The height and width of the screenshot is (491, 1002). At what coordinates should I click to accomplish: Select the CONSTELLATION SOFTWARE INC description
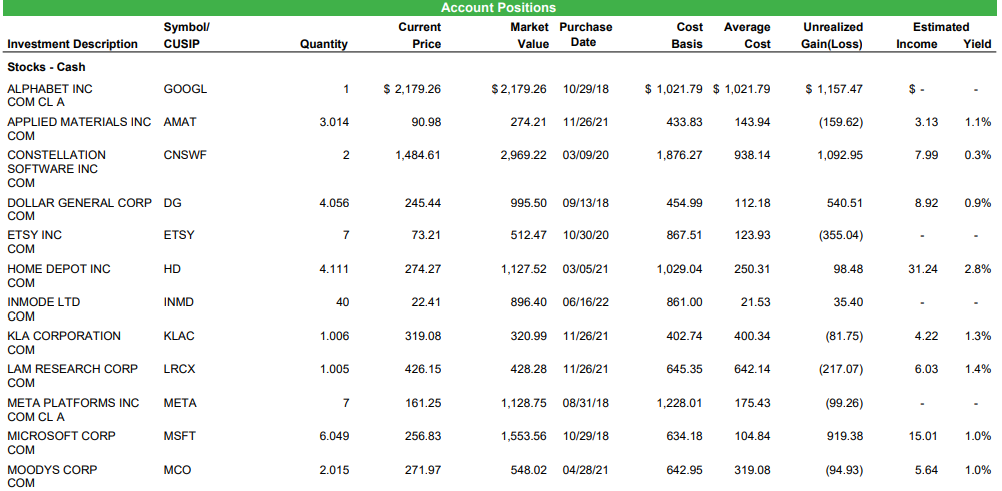(57, 169)
